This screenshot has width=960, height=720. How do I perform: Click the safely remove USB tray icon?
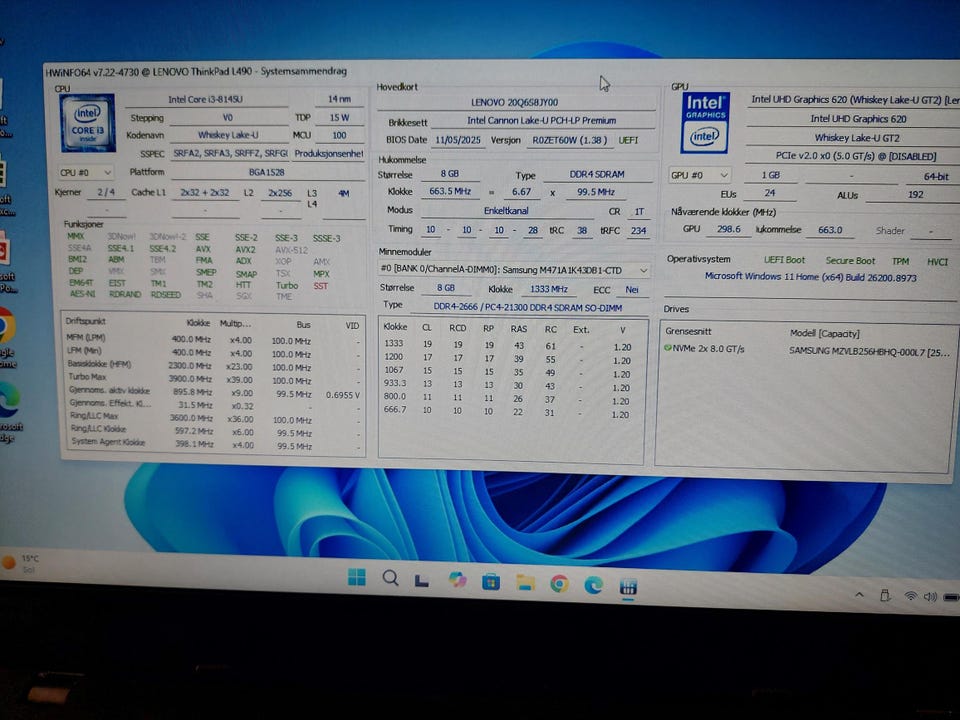(x=885, y=595)
